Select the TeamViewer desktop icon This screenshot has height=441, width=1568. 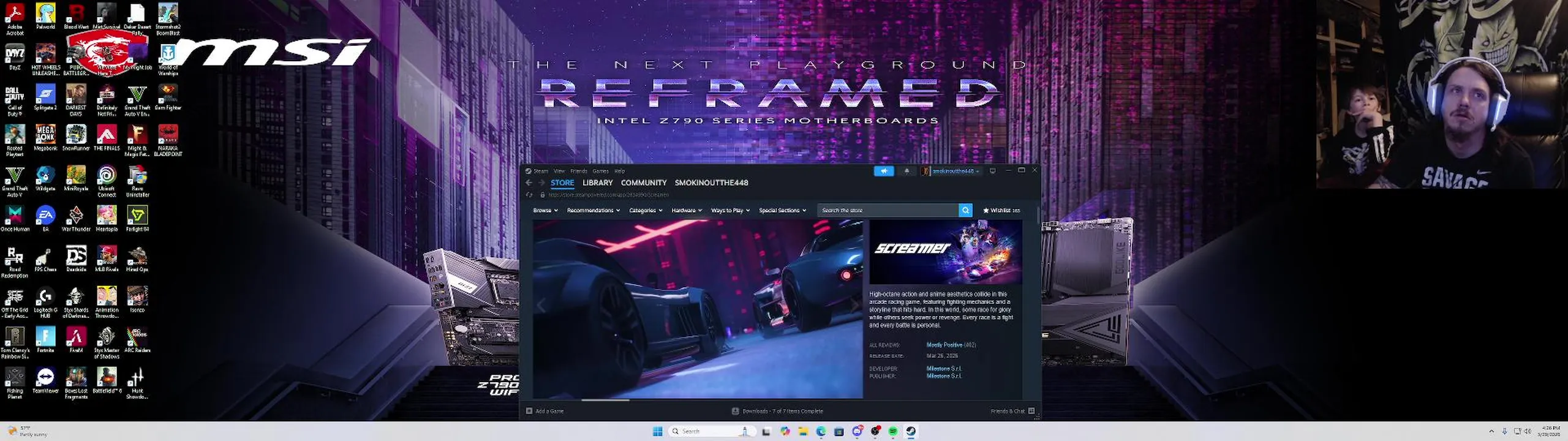45,380
